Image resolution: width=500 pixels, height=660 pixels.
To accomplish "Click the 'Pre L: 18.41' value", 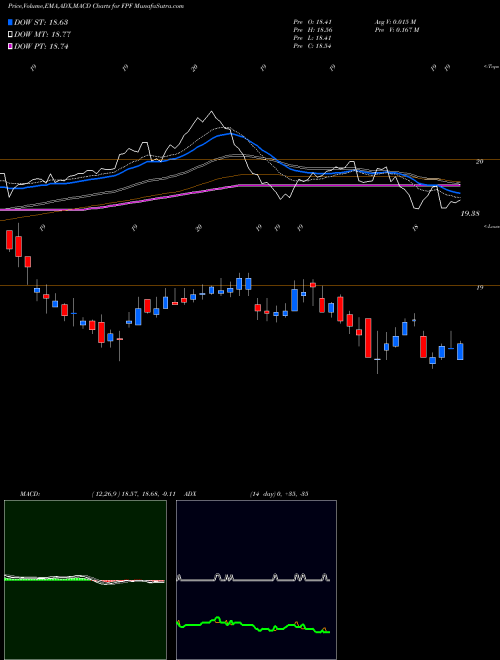I will point(313,38).
